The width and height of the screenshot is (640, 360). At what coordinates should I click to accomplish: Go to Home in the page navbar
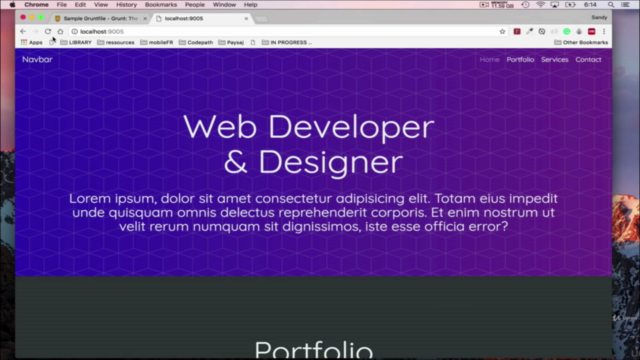click(x=489, y=60)
